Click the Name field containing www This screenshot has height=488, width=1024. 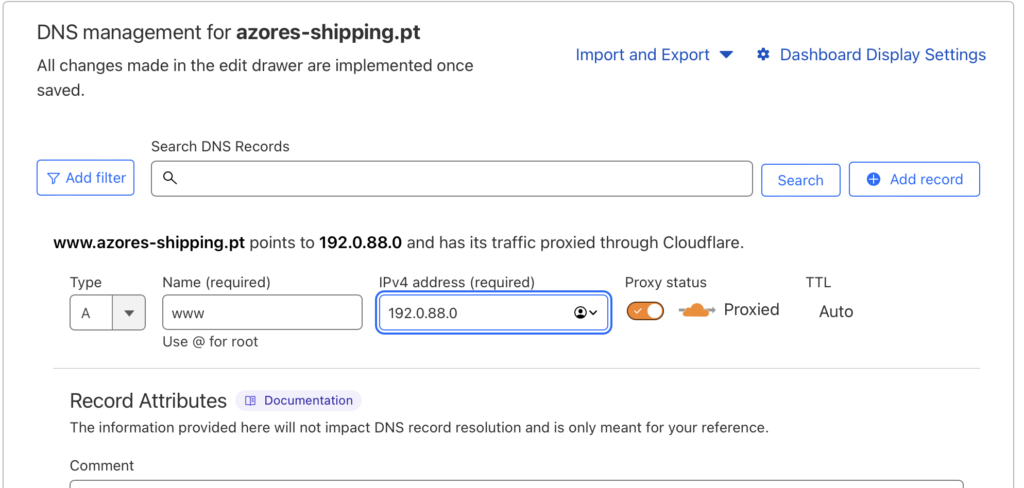262,312
